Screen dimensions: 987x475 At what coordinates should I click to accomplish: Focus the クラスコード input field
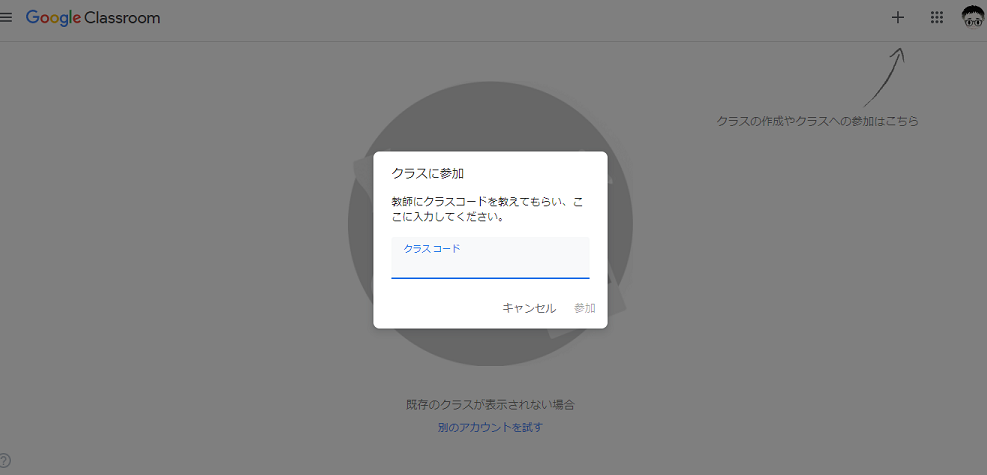490,257
